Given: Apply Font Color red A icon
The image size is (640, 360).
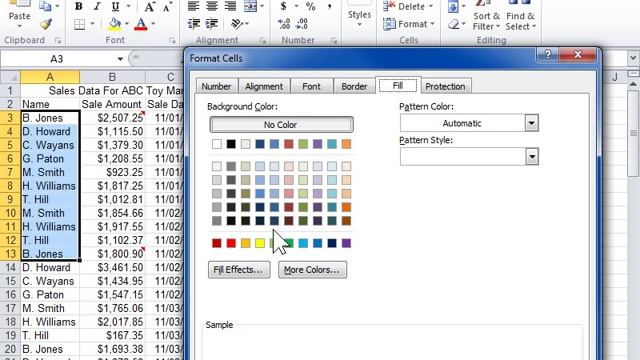Looking at the screenshot, I should [140, 24].
